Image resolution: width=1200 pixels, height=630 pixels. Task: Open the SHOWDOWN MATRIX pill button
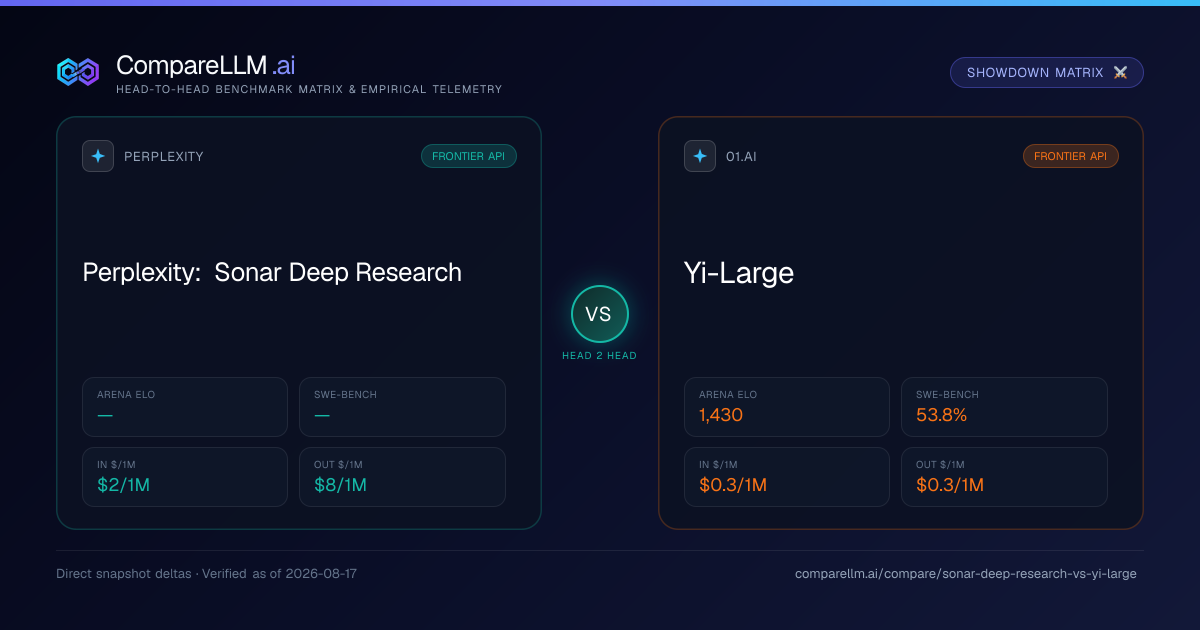(x=1047, y=73)
